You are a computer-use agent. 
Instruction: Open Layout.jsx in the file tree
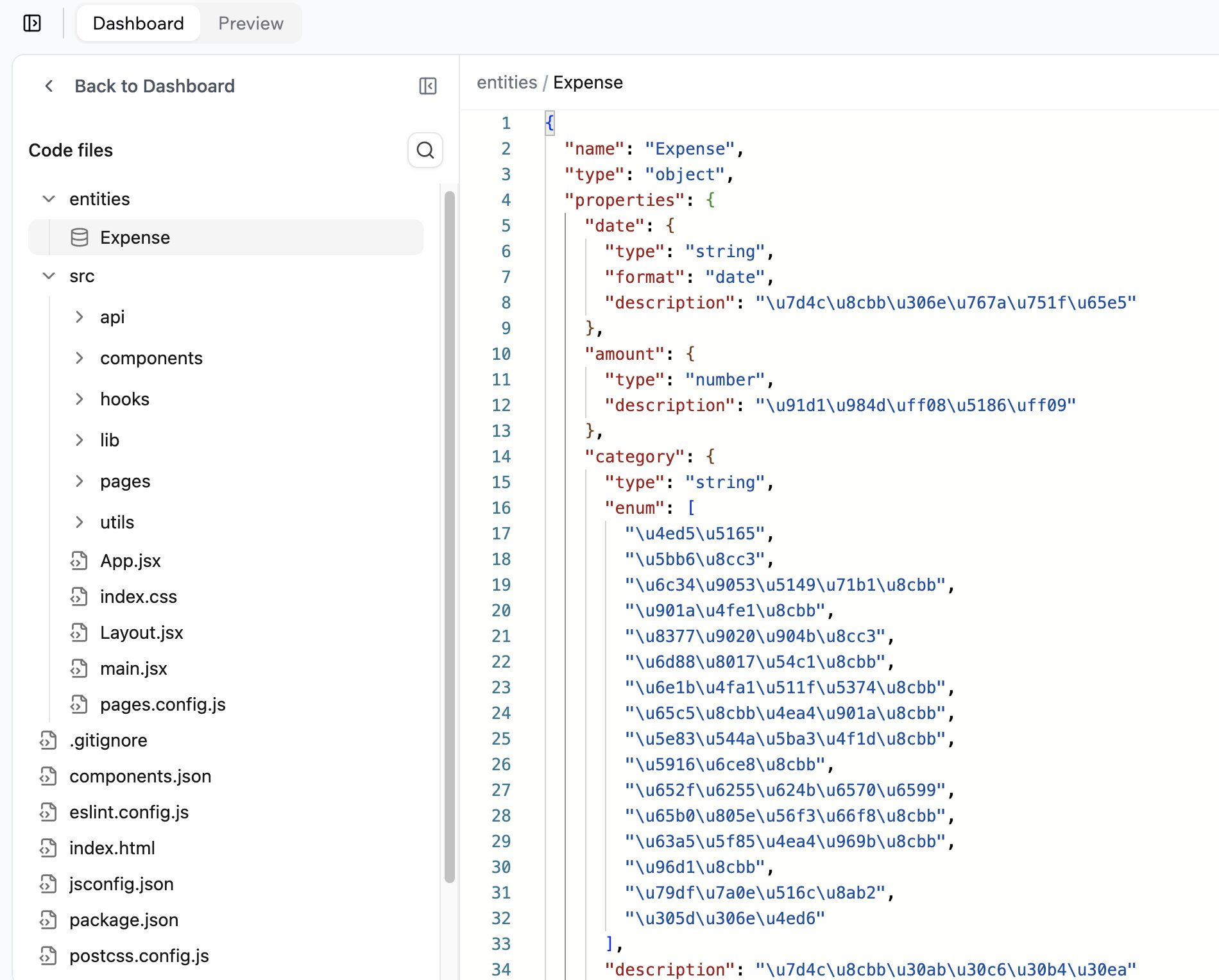coord(141,632)
